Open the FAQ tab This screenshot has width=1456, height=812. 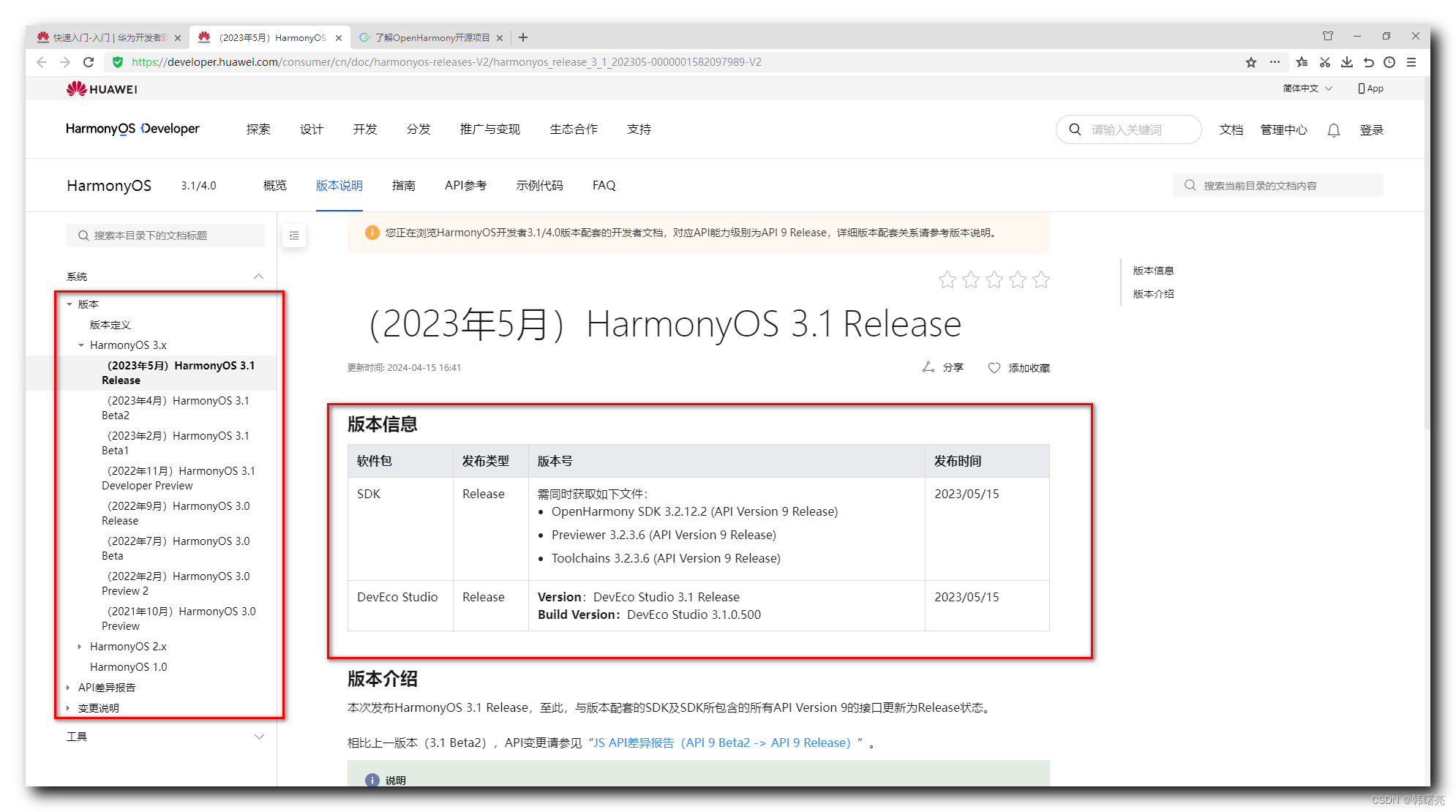click(x=604, y=186)
